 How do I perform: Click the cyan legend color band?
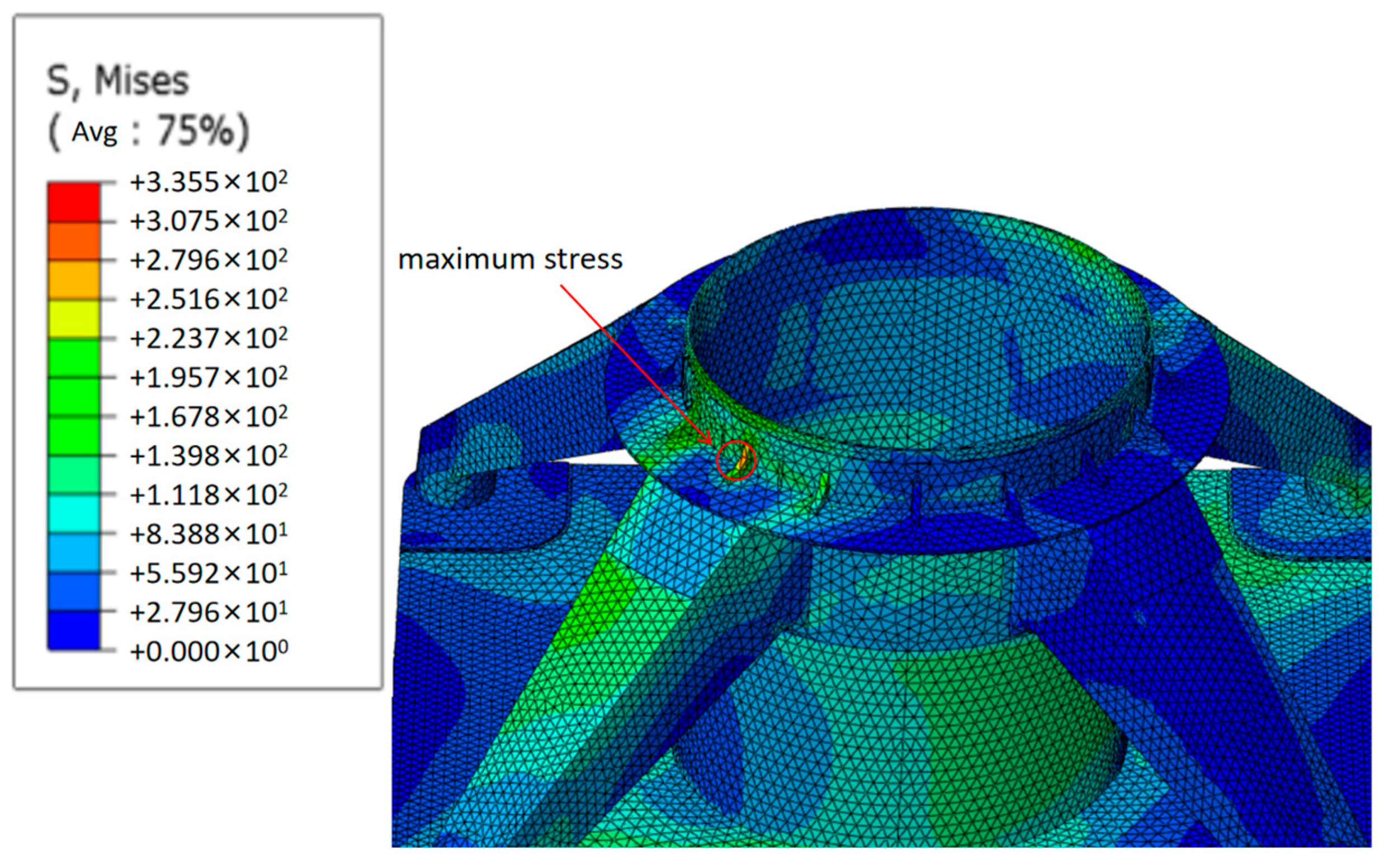[73, 514]
